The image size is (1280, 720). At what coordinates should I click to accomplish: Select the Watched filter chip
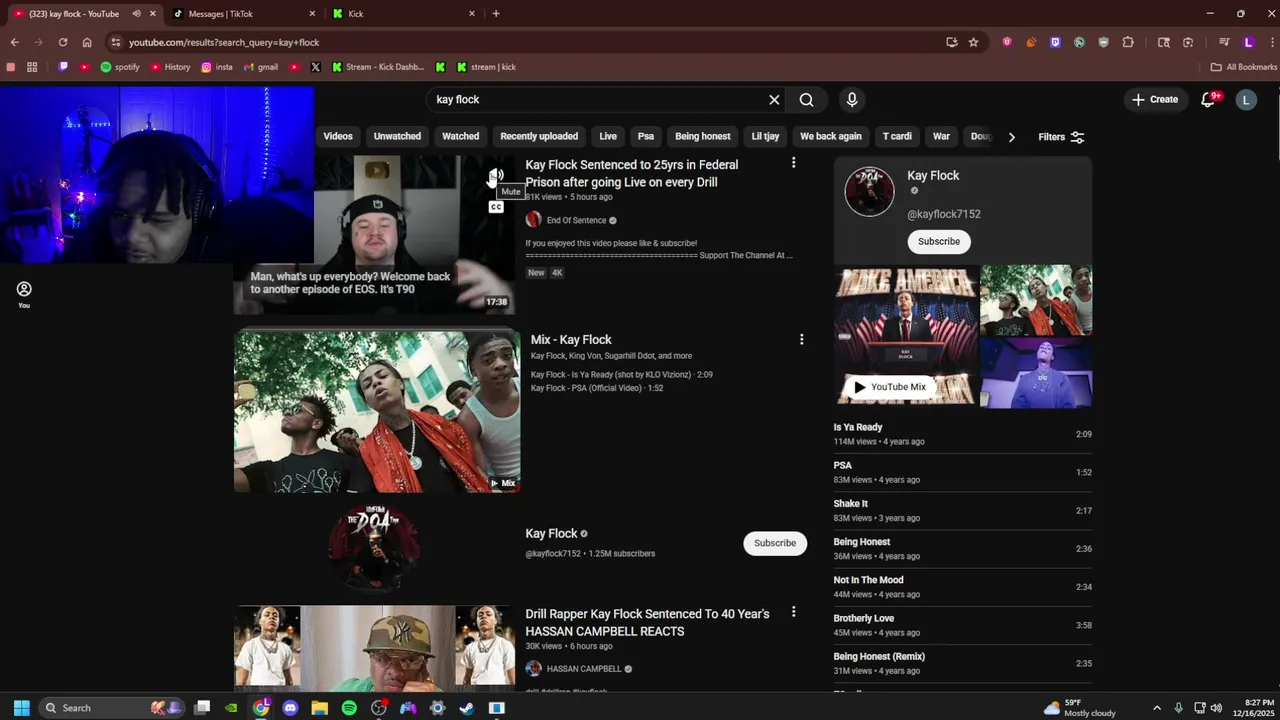tap(461, 136)
